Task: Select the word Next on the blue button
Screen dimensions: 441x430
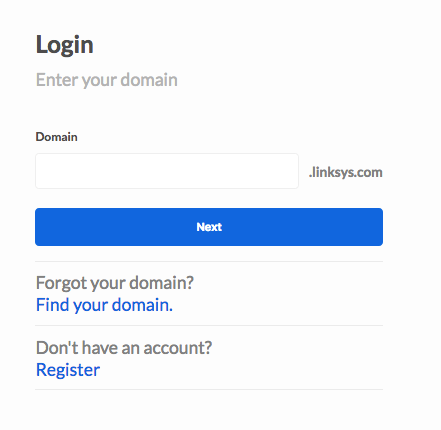Action: click(209, 227)
